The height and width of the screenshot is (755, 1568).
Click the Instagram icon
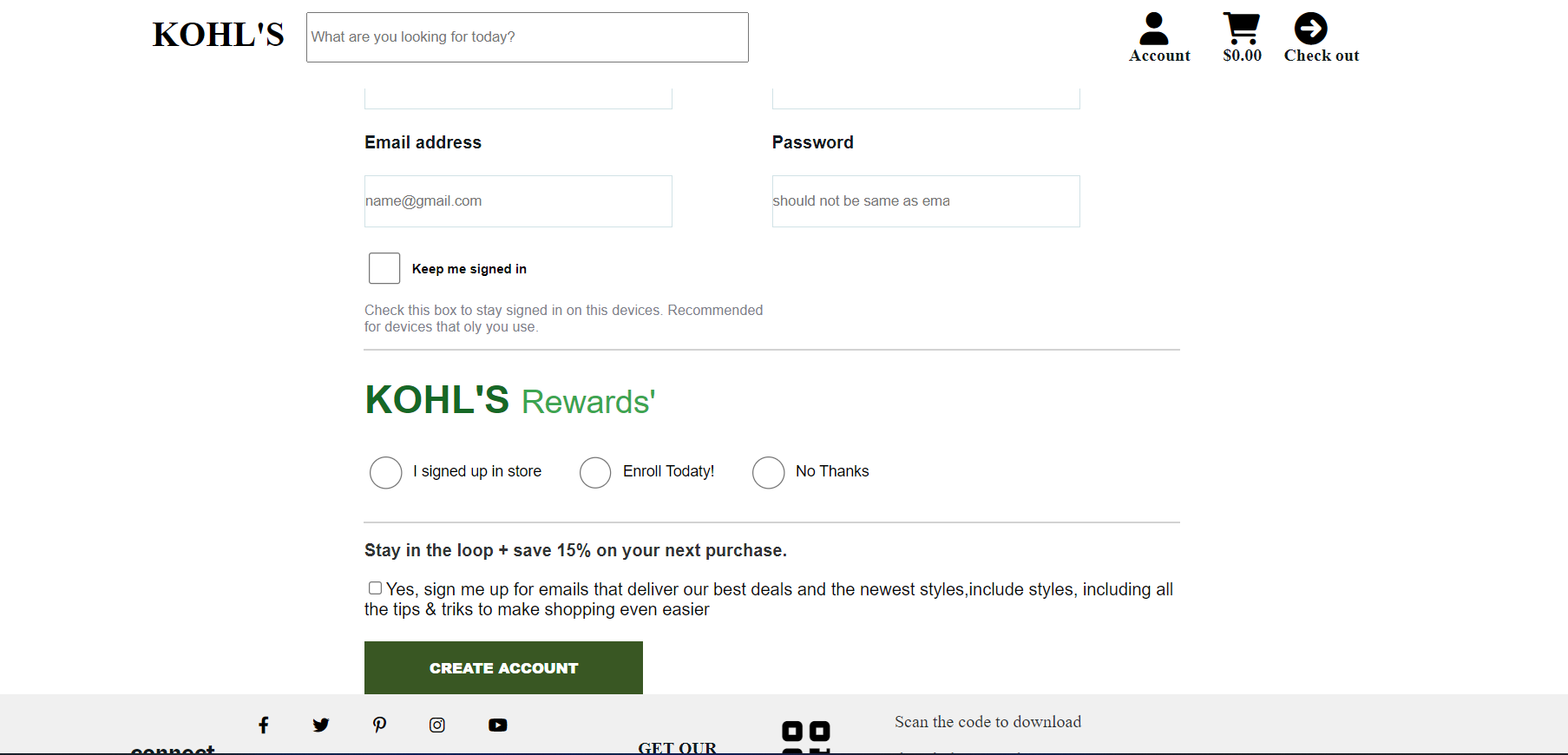click(436, 725)
